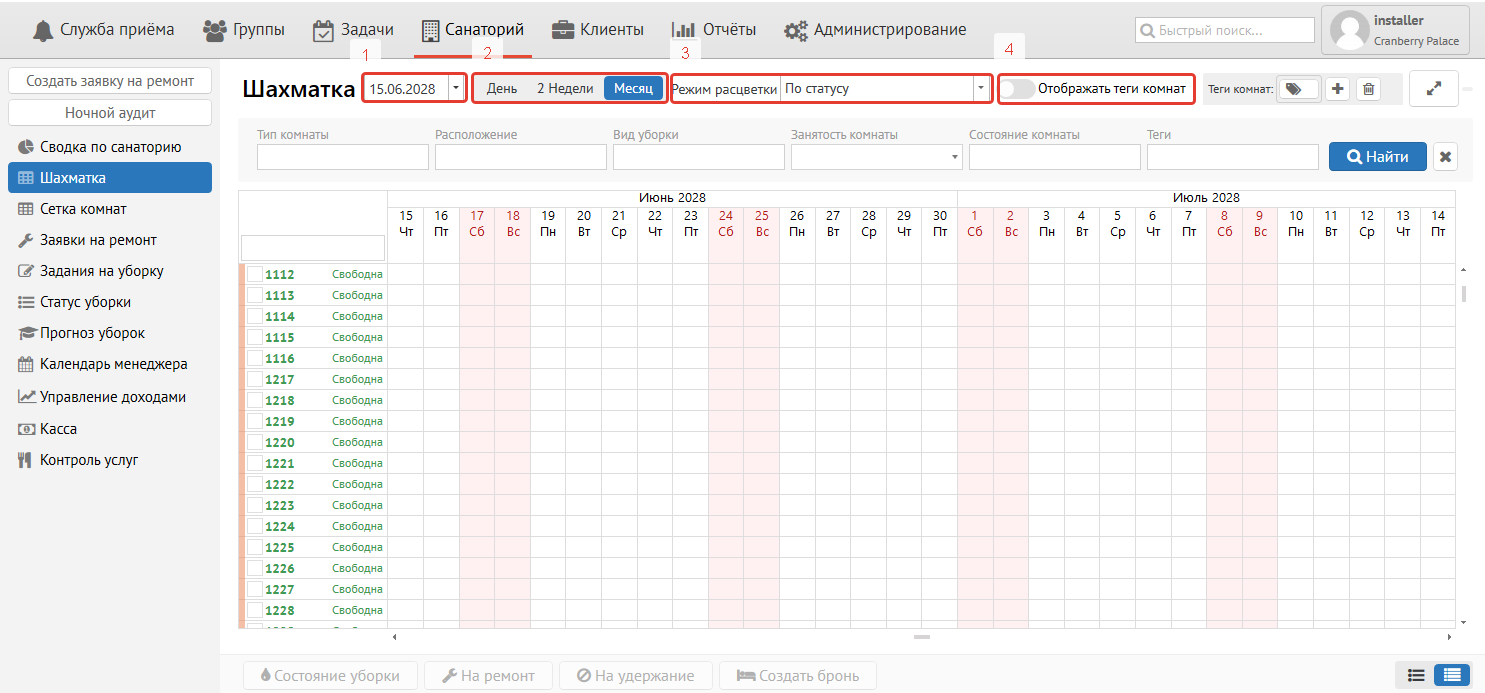Open Режим расцветки dropdown

(x=886, y=89)
